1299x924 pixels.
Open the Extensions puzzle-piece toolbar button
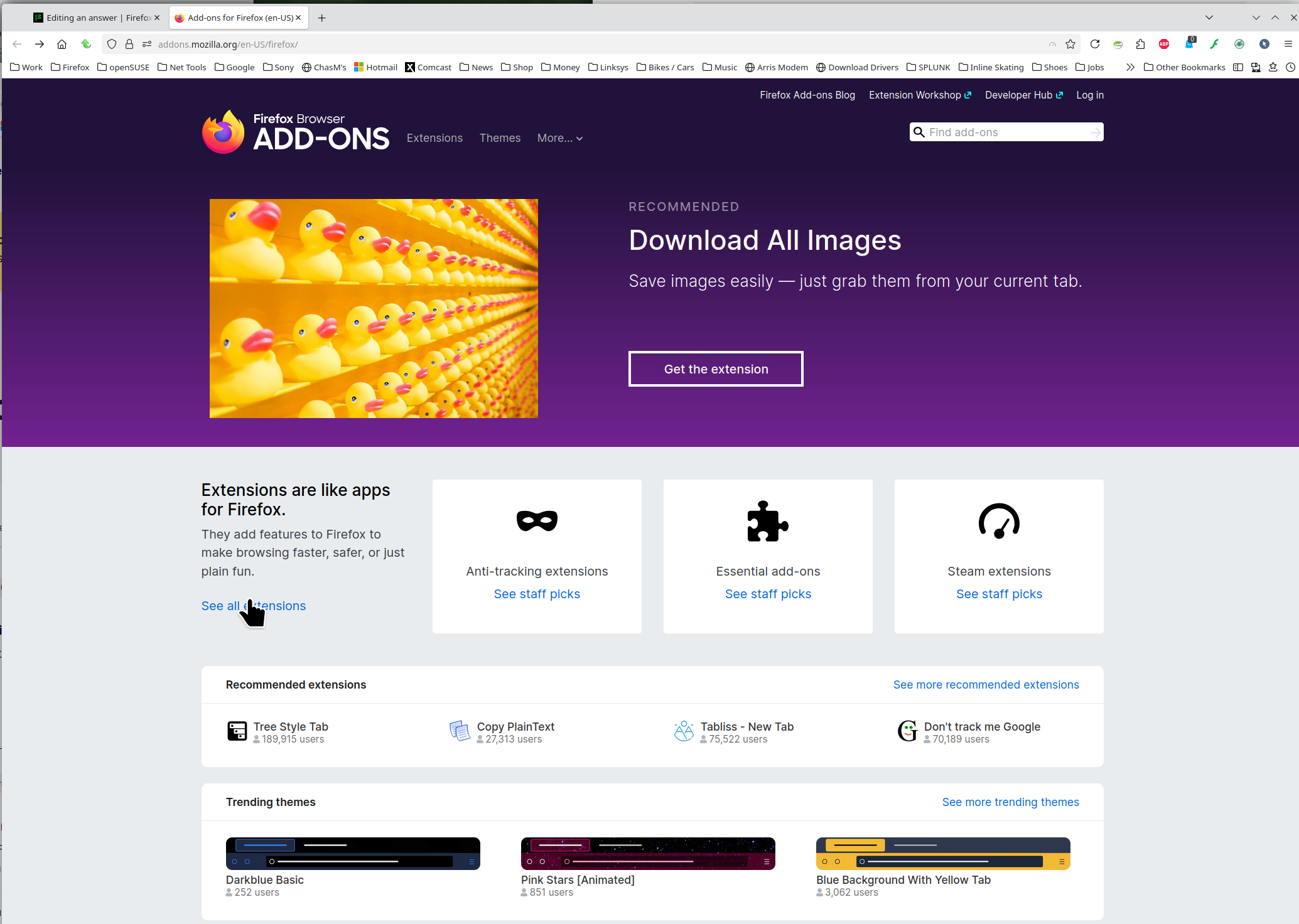tap(1140, 44)
